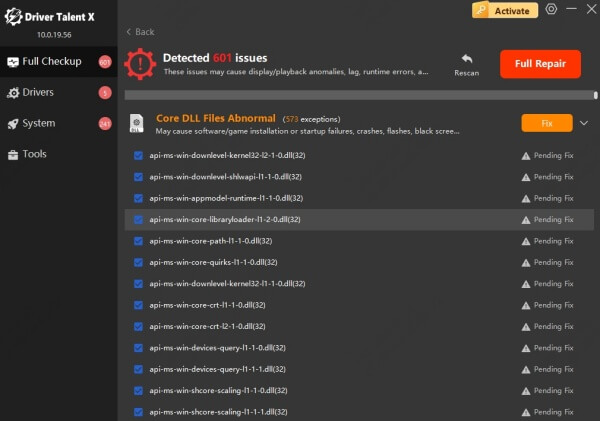Open the Full Checkup section
This screenshot has width=600, height=421.
point(58,62)
